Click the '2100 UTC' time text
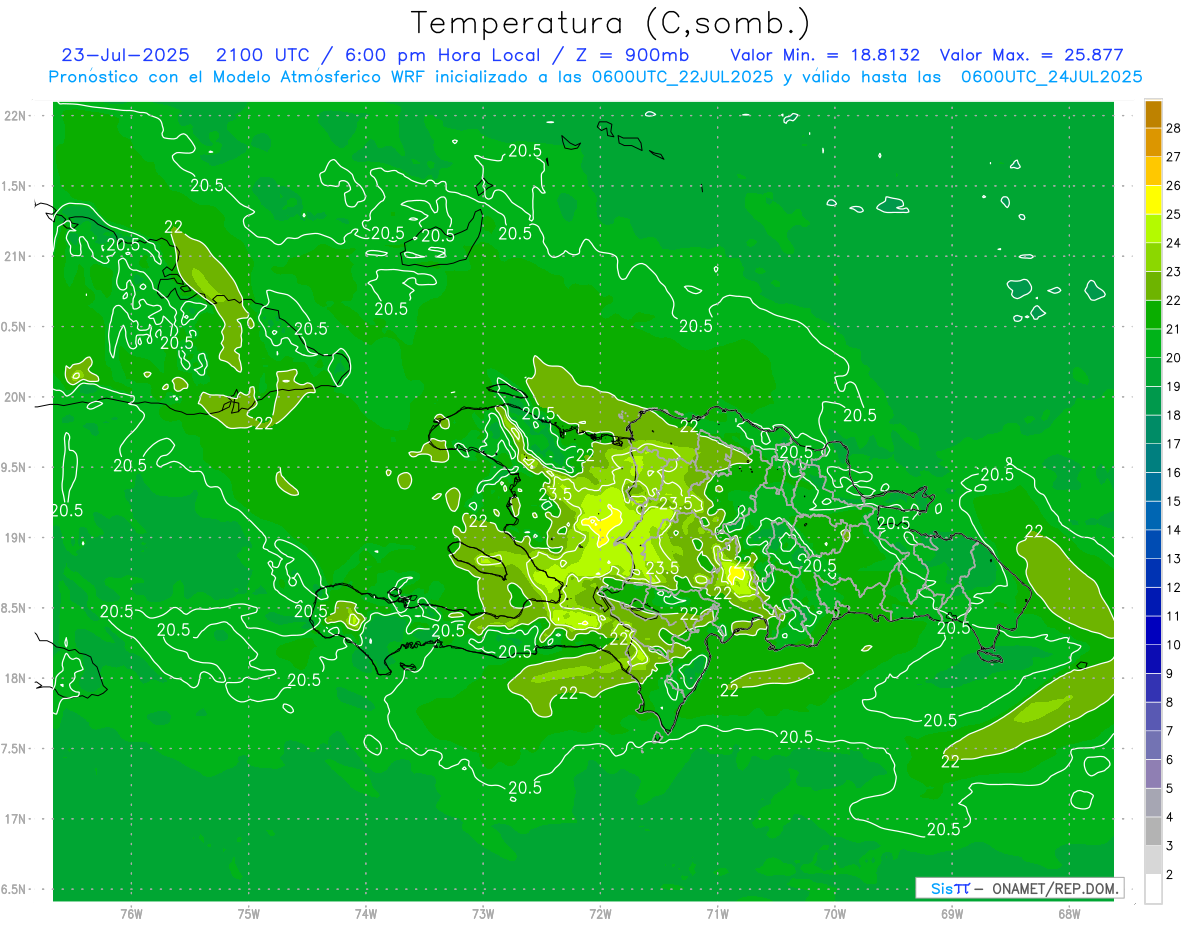1200x927 pixels. tap(264, 55)
